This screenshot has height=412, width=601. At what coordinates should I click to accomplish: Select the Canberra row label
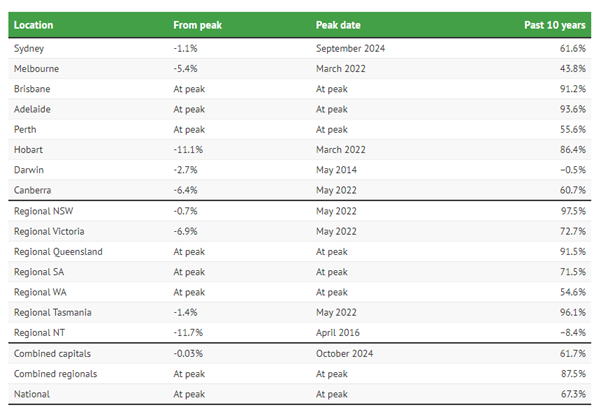32,190
